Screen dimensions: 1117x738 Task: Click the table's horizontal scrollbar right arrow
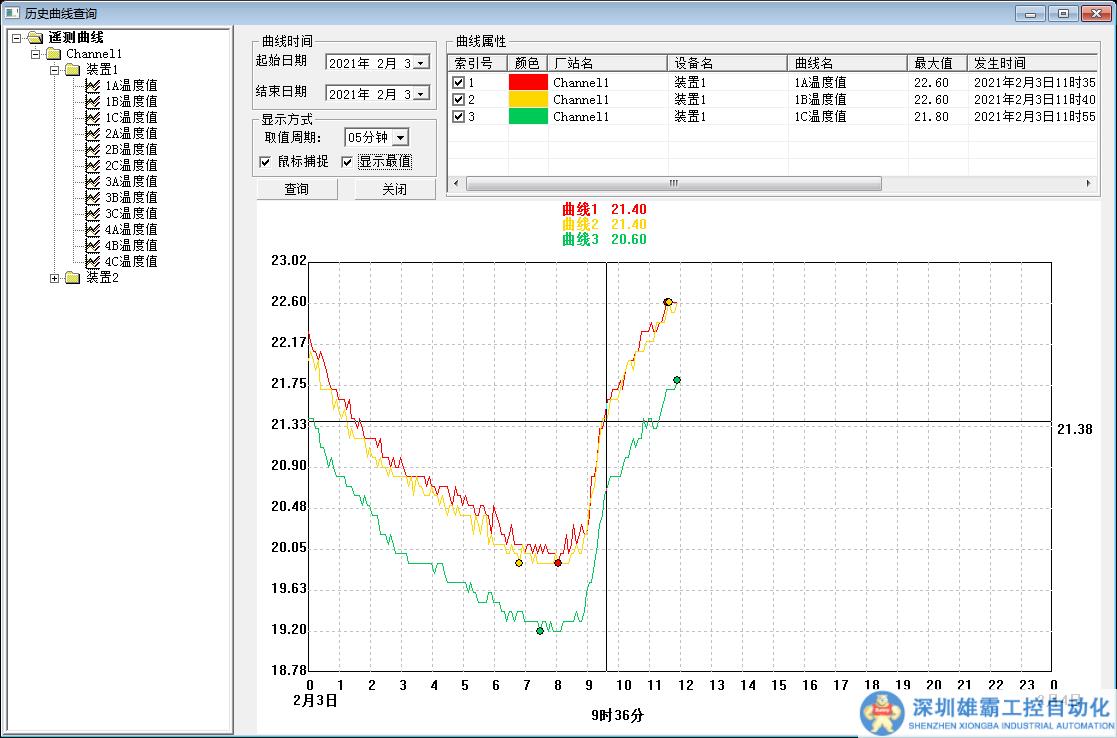(x=1089, y=184)
